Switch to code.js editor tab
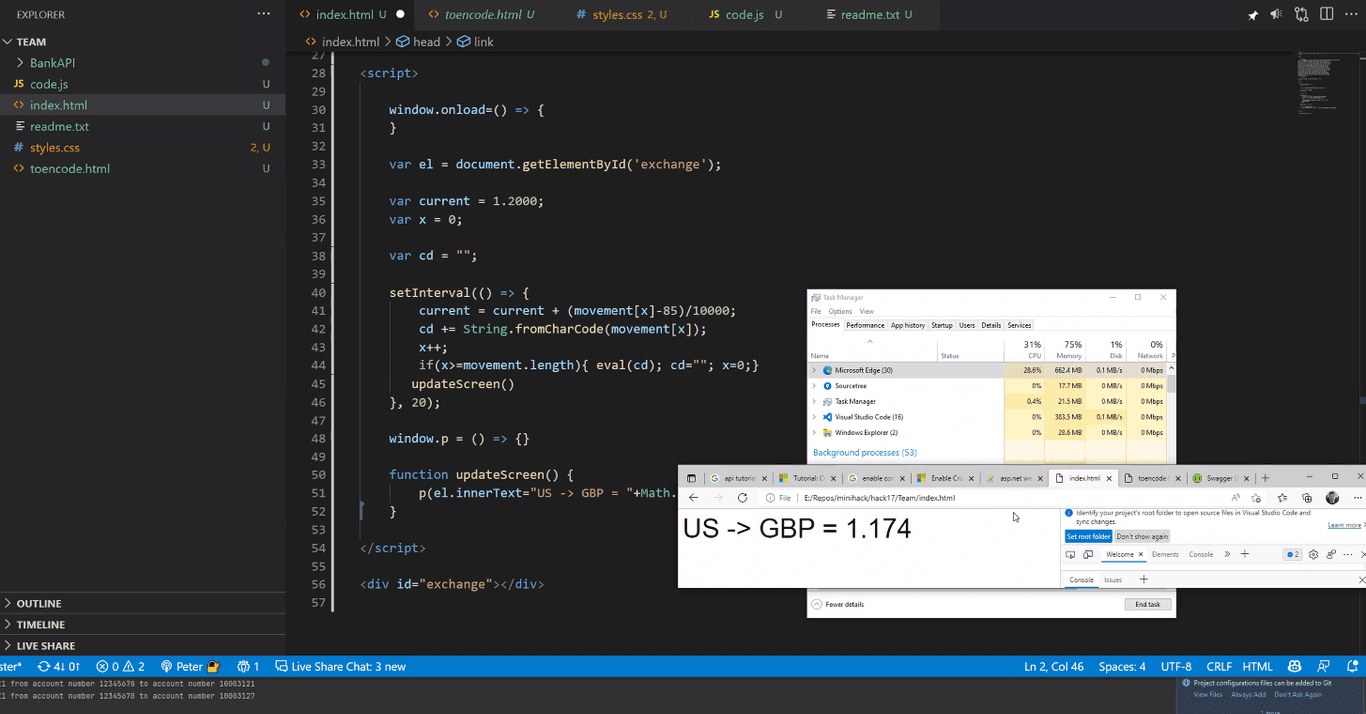Screen dimensions: 1366x714 tap(745, 15)
